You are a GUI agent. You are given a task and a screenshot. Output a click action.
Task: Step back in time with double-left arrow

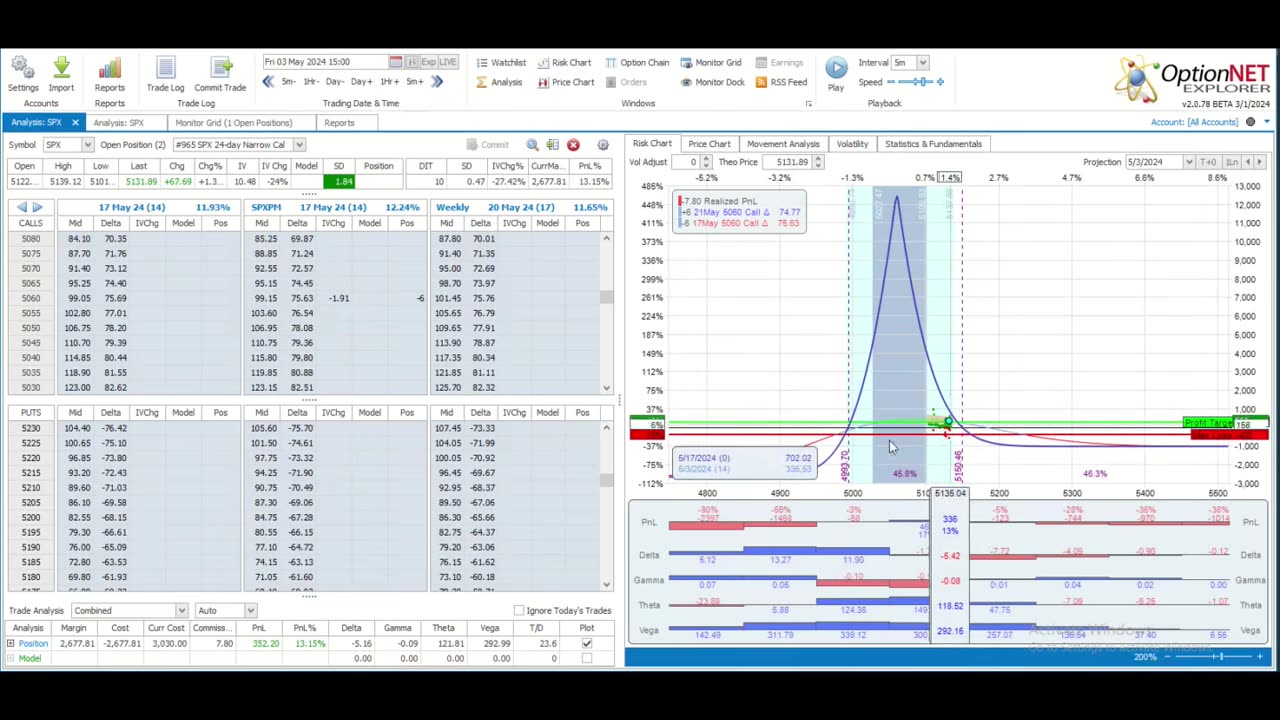click(268, 82)
